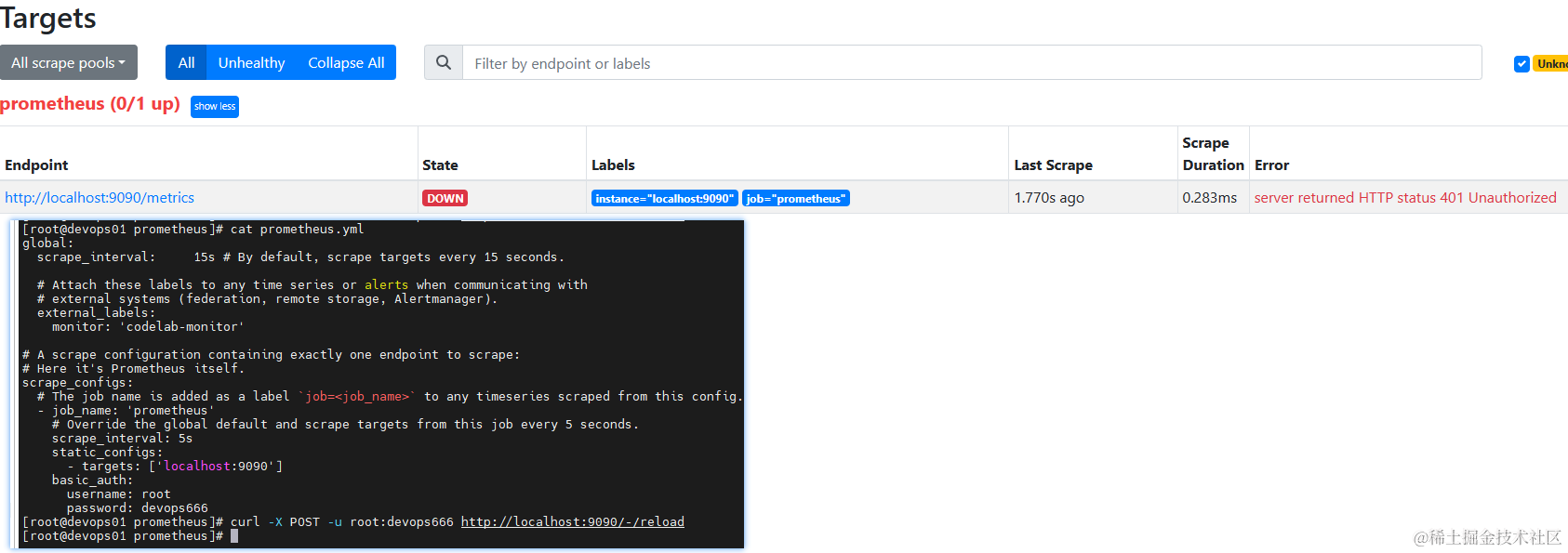Click the Endpoint column header

click(x=36, y=165)
